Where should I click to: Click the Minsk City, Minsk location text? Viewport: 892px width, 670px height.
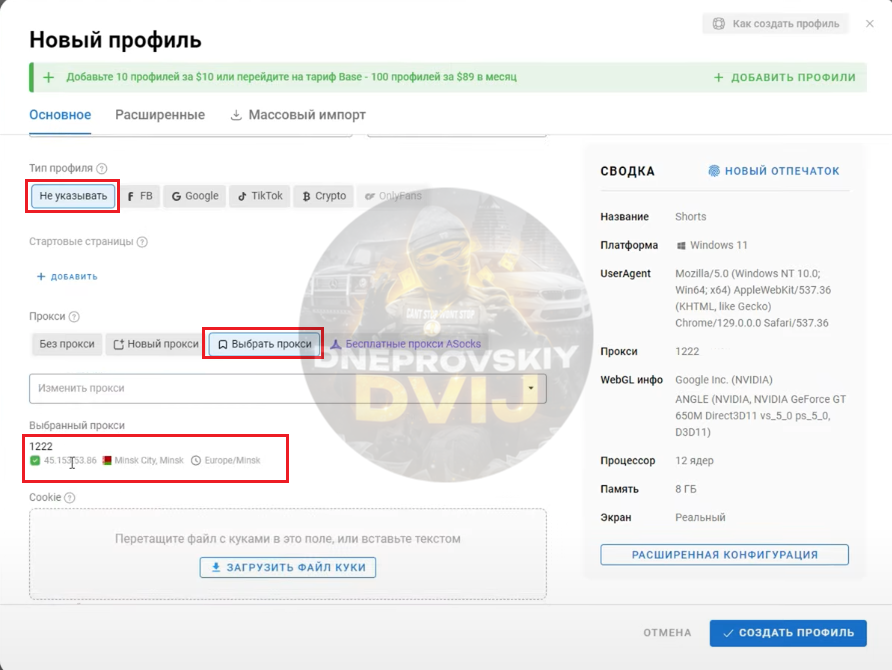click(149, 460)
